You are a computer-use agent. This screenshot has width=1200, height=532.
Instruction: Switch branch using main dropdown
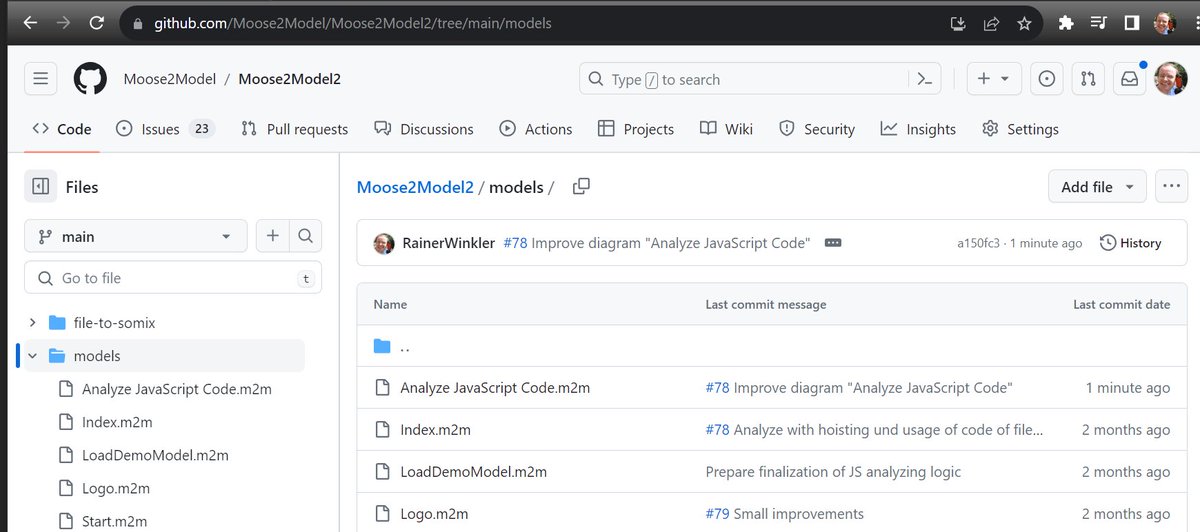click(135, 237)
